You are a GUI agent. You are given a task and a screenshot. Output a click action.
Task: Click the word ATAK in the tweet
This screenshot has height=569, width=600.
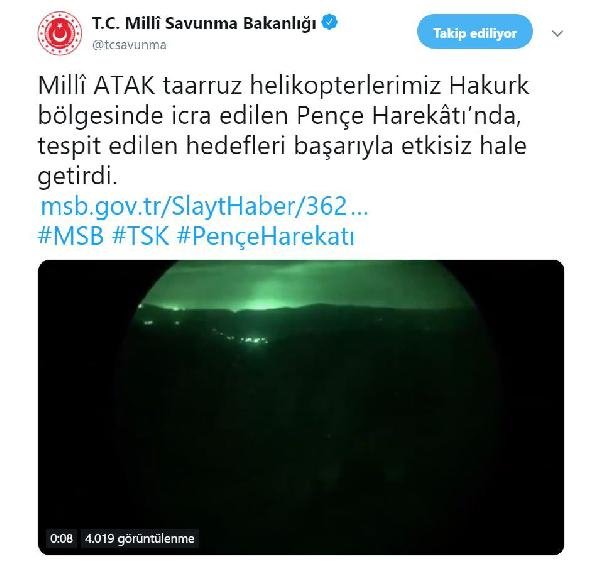pyautogui.click(x=124, y=86)
